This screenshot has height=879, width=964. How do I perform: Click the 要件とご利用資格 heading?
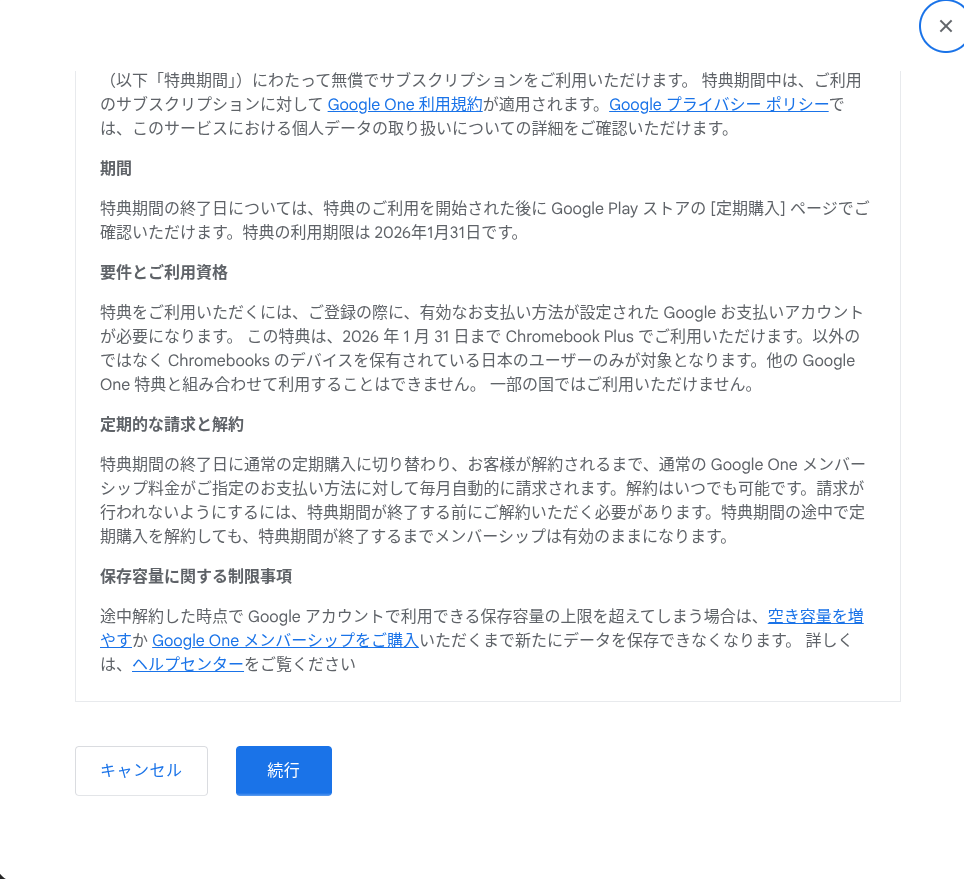point(164,272)
